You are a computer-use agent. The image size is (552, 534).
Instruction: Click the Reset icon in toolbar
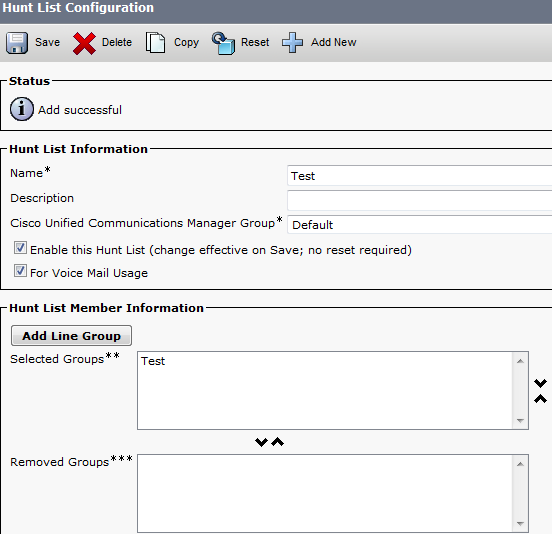click(x=223, y=43)
